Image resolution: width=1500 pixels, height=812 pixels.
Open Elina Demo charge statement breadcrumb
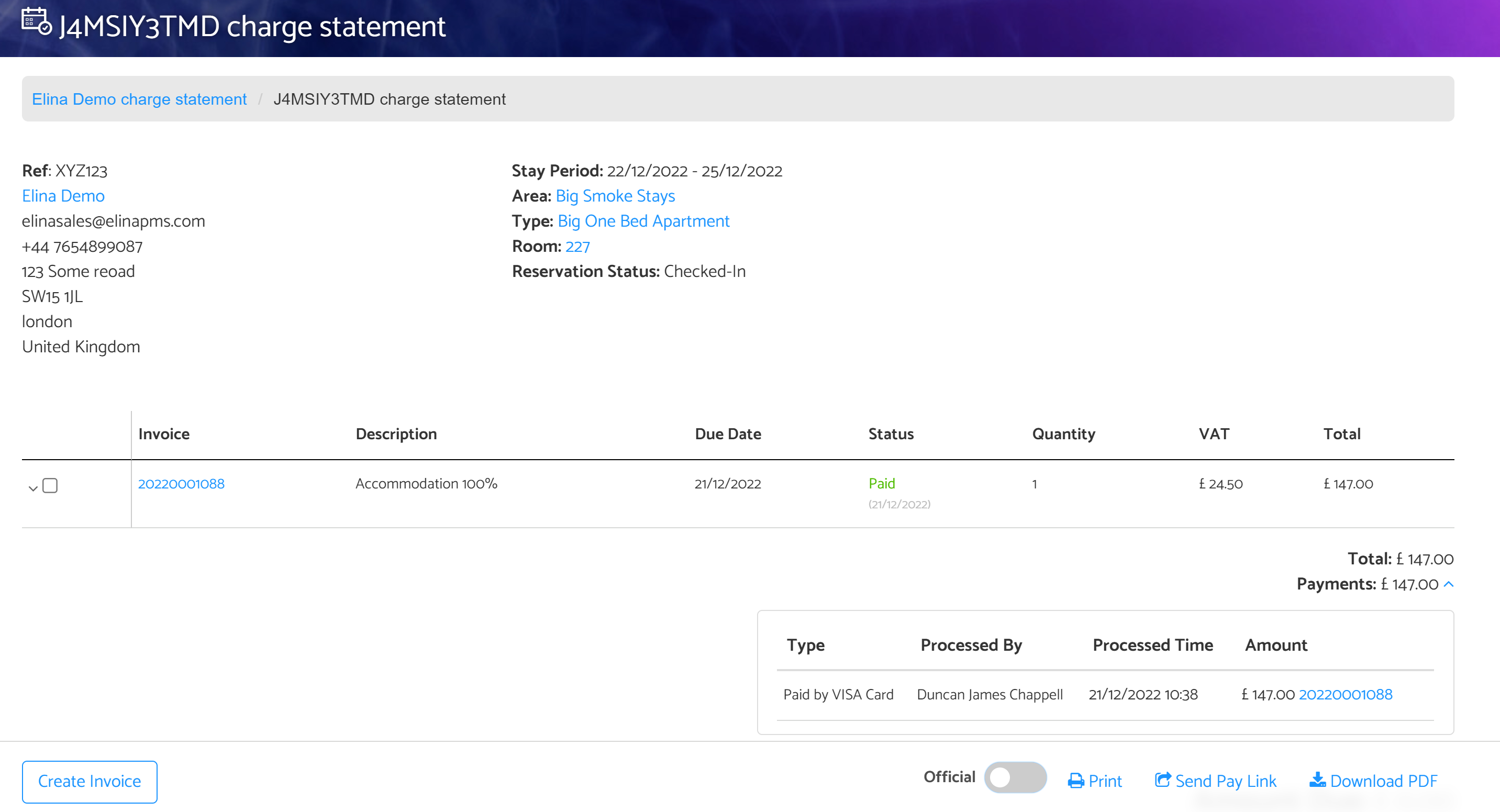point(139,99)
